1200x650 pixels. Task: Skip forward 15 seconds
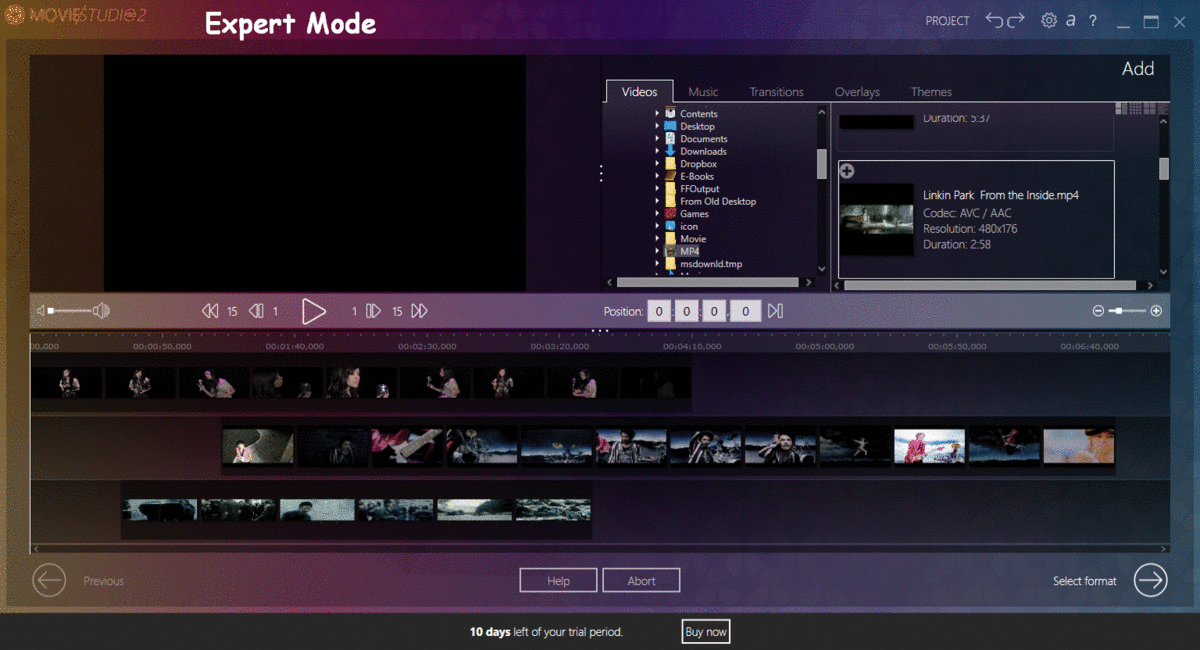coord(419,311)
